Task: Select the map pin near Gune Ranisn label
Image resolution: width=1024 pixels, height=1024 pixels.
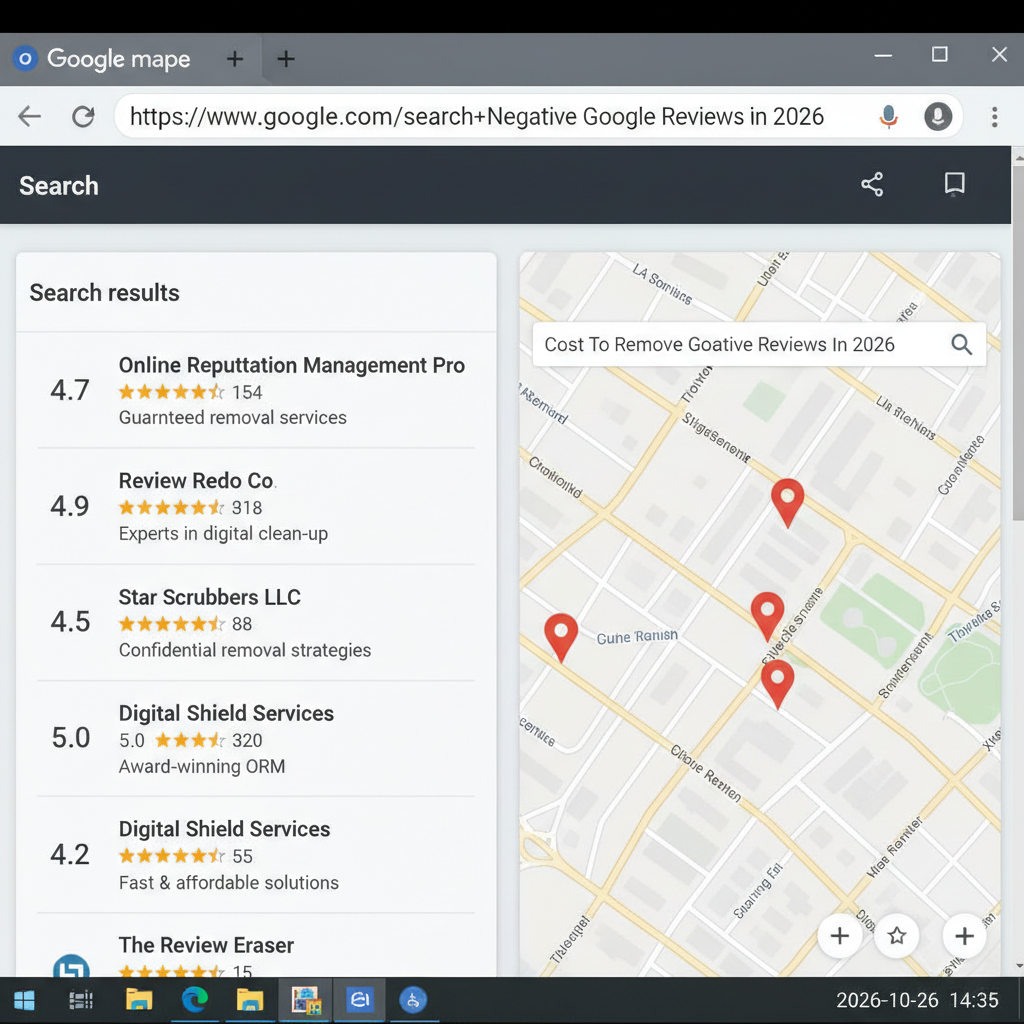Action: (x=561, y=637)
